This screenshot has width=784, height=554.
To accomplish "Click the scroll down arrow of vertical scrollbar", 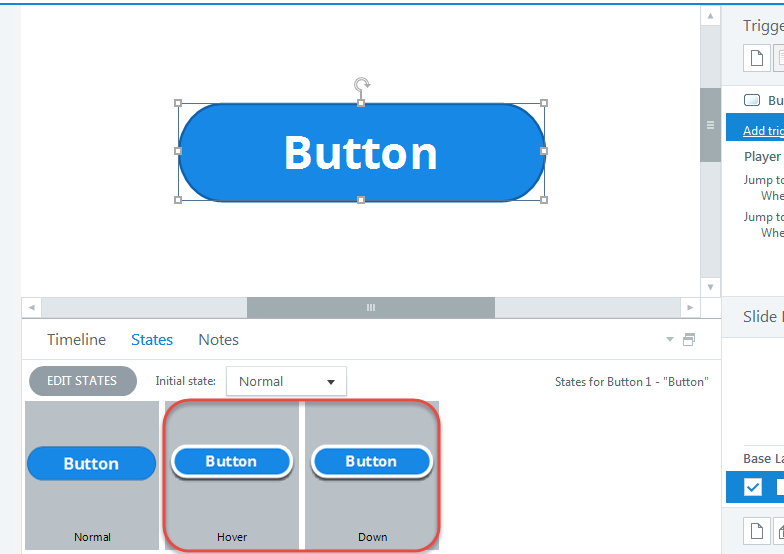I will coord(710,286).
